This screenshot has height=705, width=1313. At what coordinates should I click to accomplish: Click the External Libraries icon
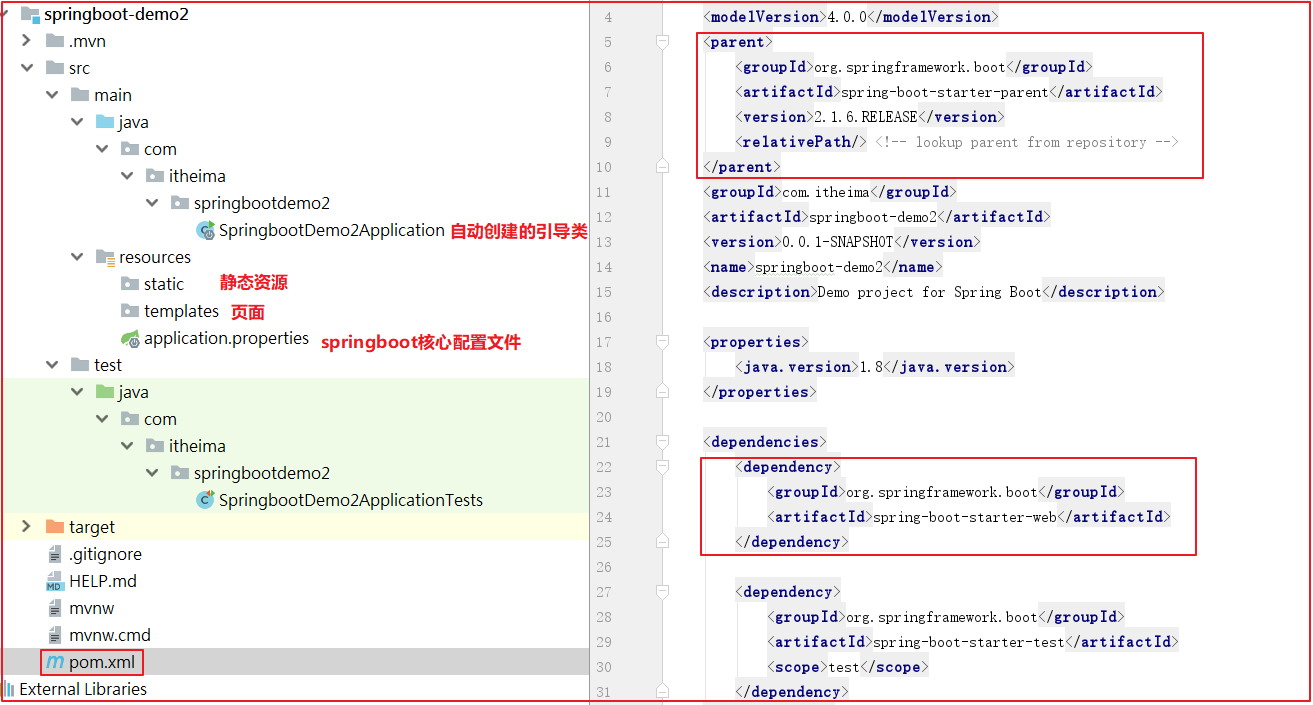pyautogui.click(x=9, y=689)
